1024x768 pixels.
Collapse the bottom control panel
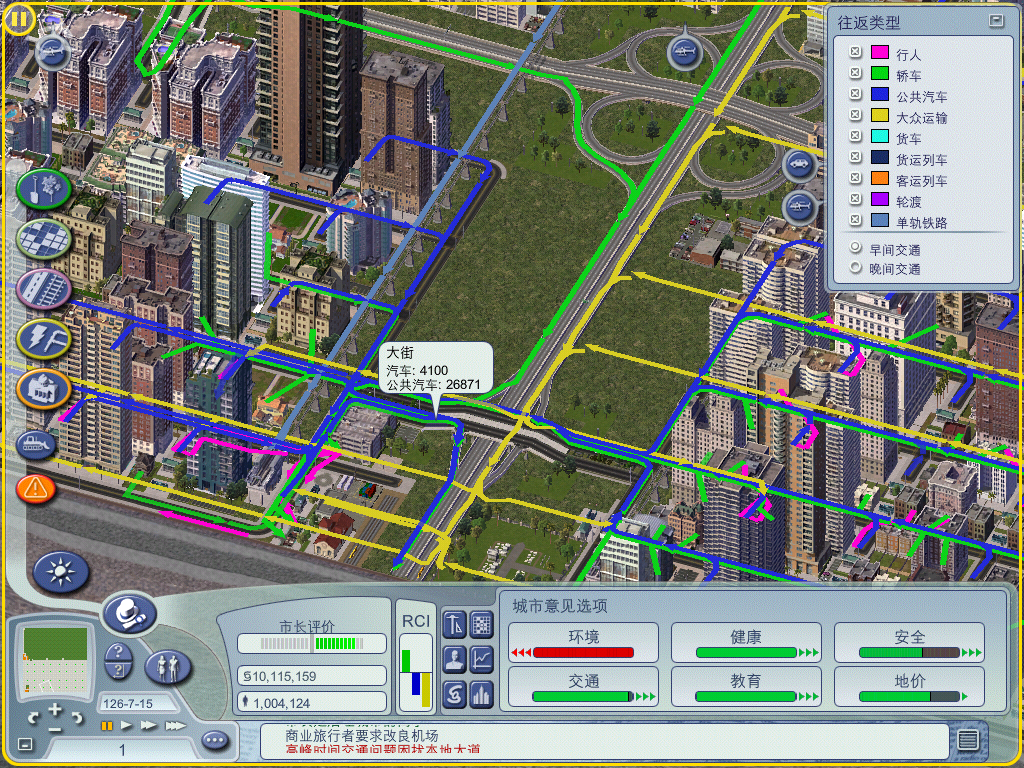click(25, 744)
